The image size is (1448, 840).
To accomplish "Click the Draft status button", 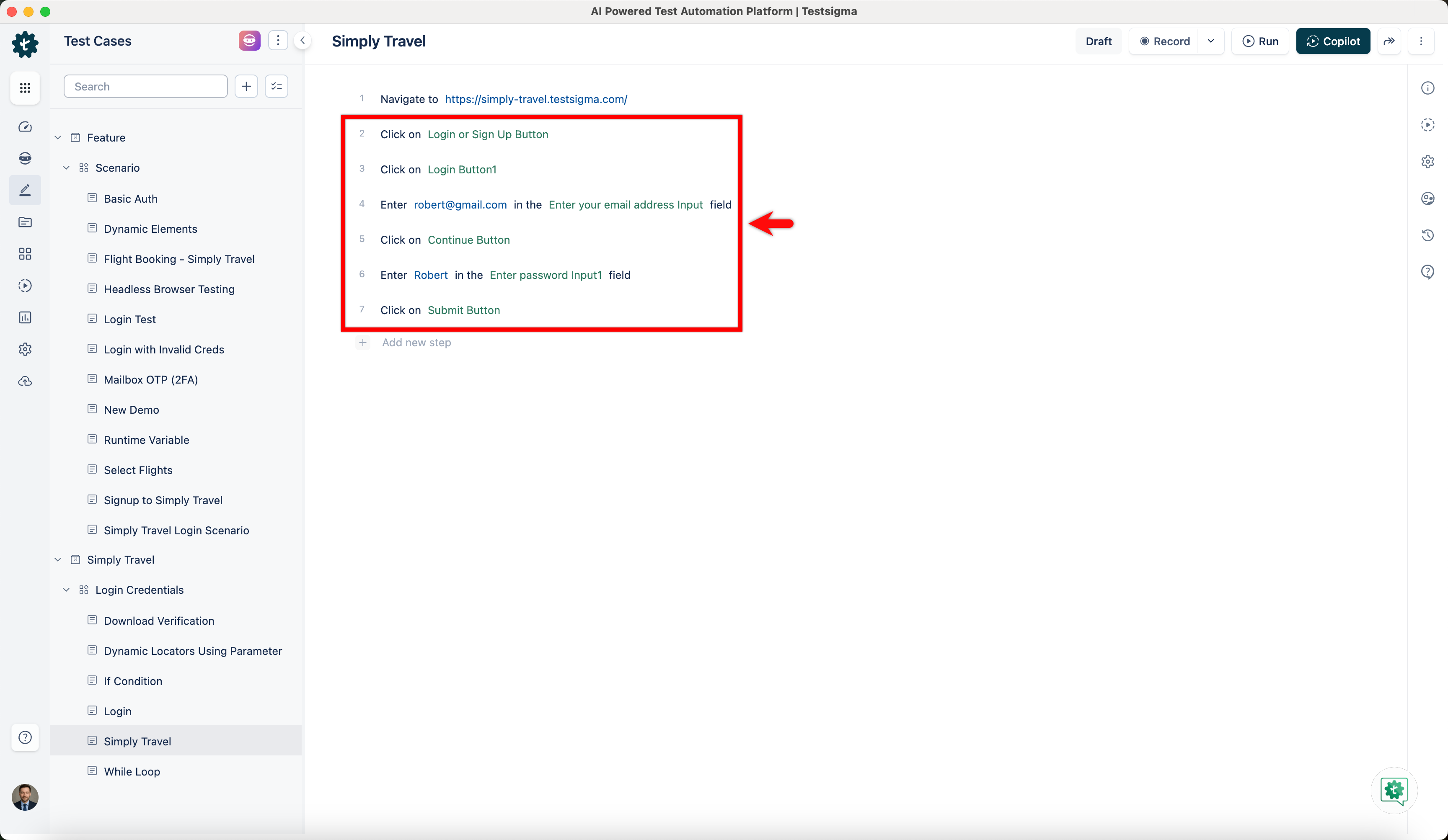I will (x=1098, y=41).
